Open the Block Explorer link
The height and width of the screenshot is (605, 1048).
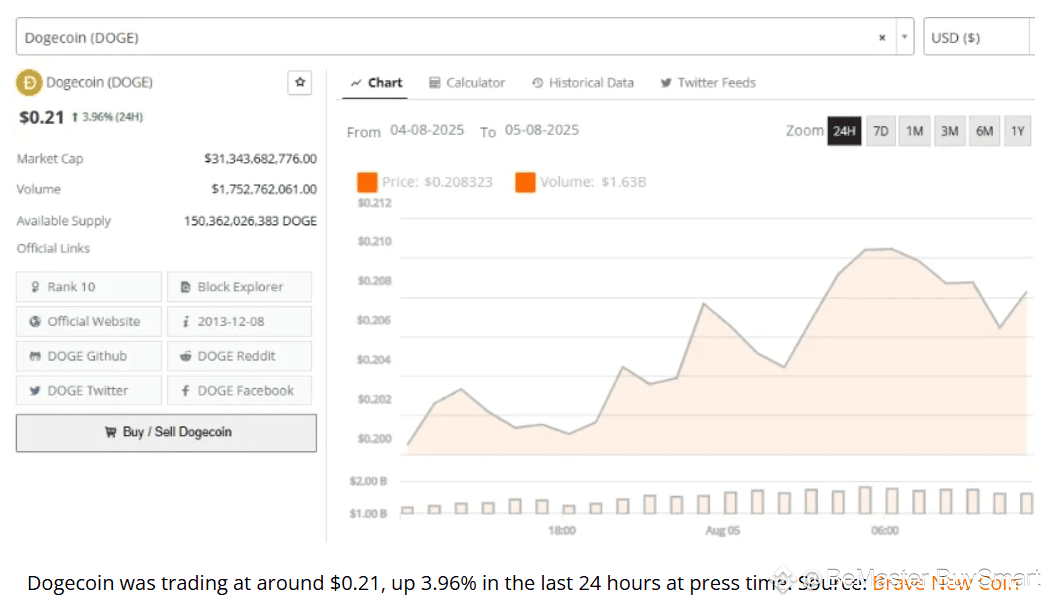239,287
